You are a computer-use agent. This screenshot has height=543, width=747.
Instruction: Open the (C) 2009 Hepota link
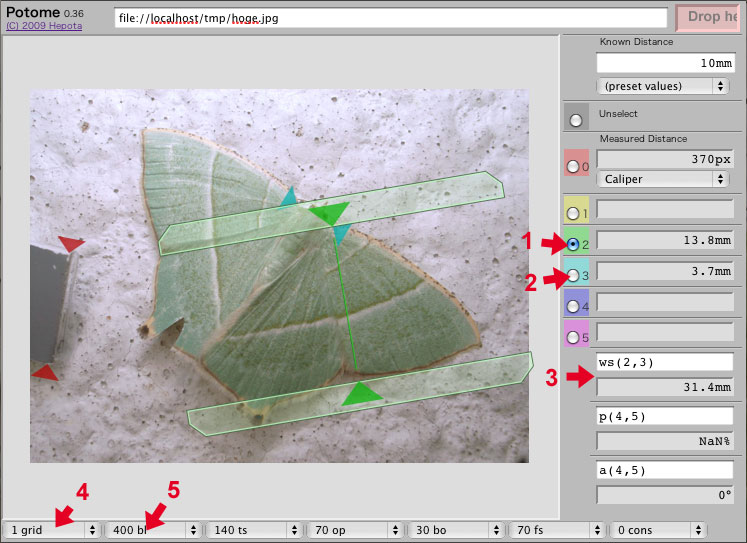click(45, 28)
